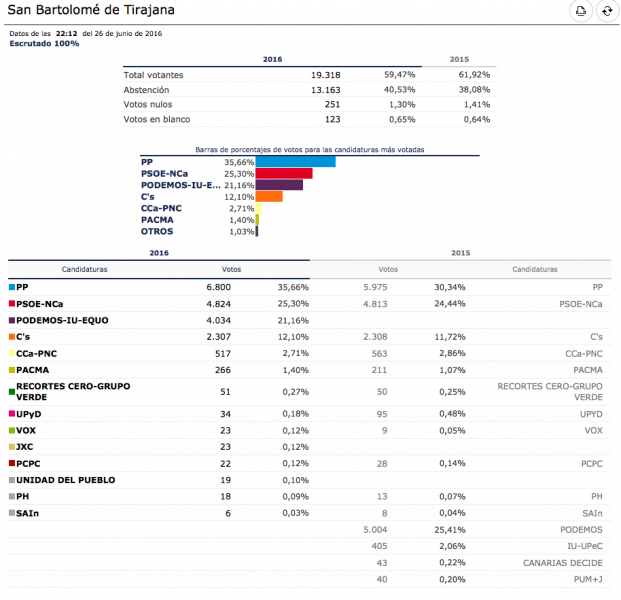The image size is (621, 600).
Task: Click the orange C's party color square
Action: [12, 337]
